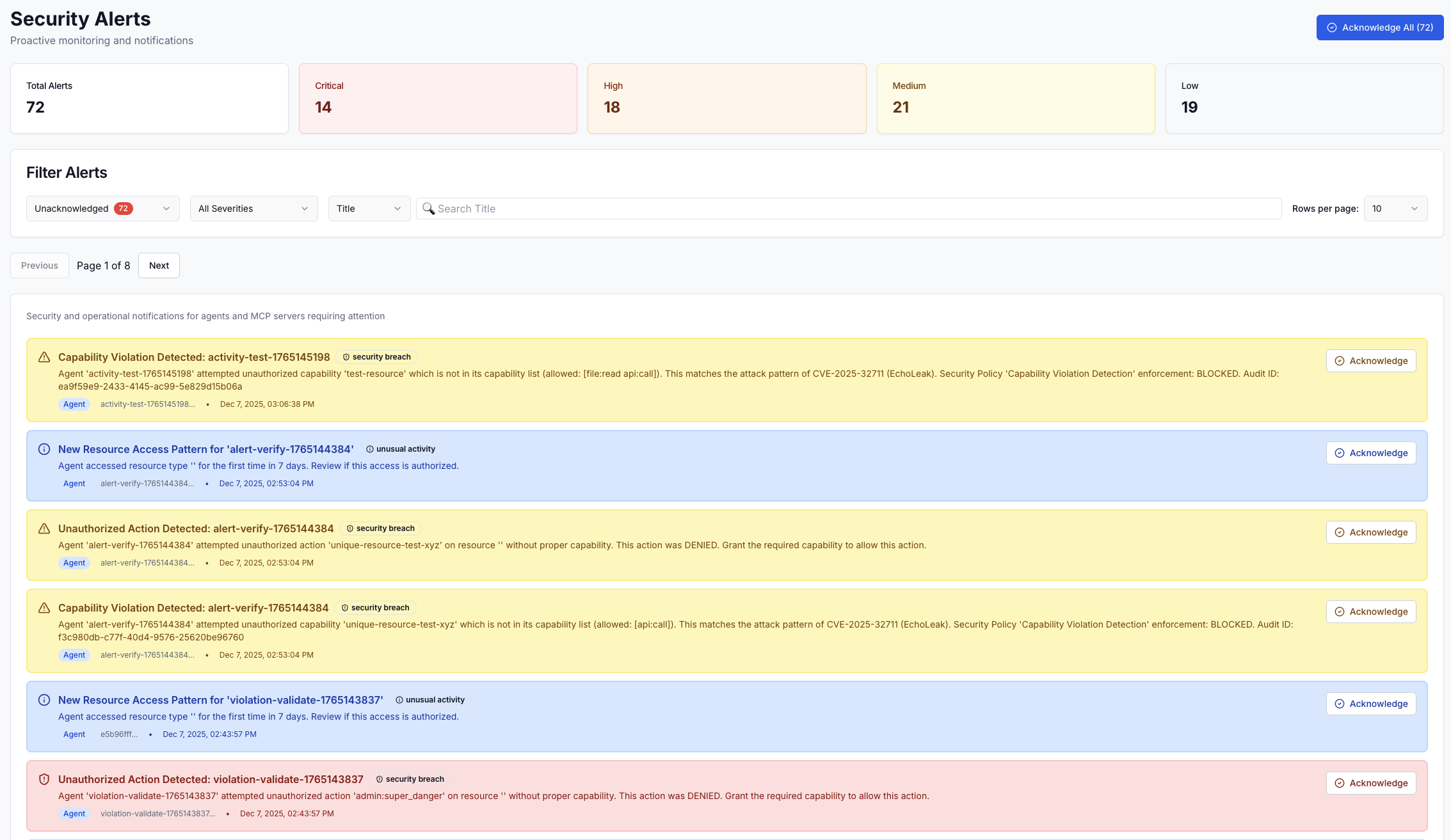Click the 'security breach' badge on the alert-verify capability violation

(375, 608)
